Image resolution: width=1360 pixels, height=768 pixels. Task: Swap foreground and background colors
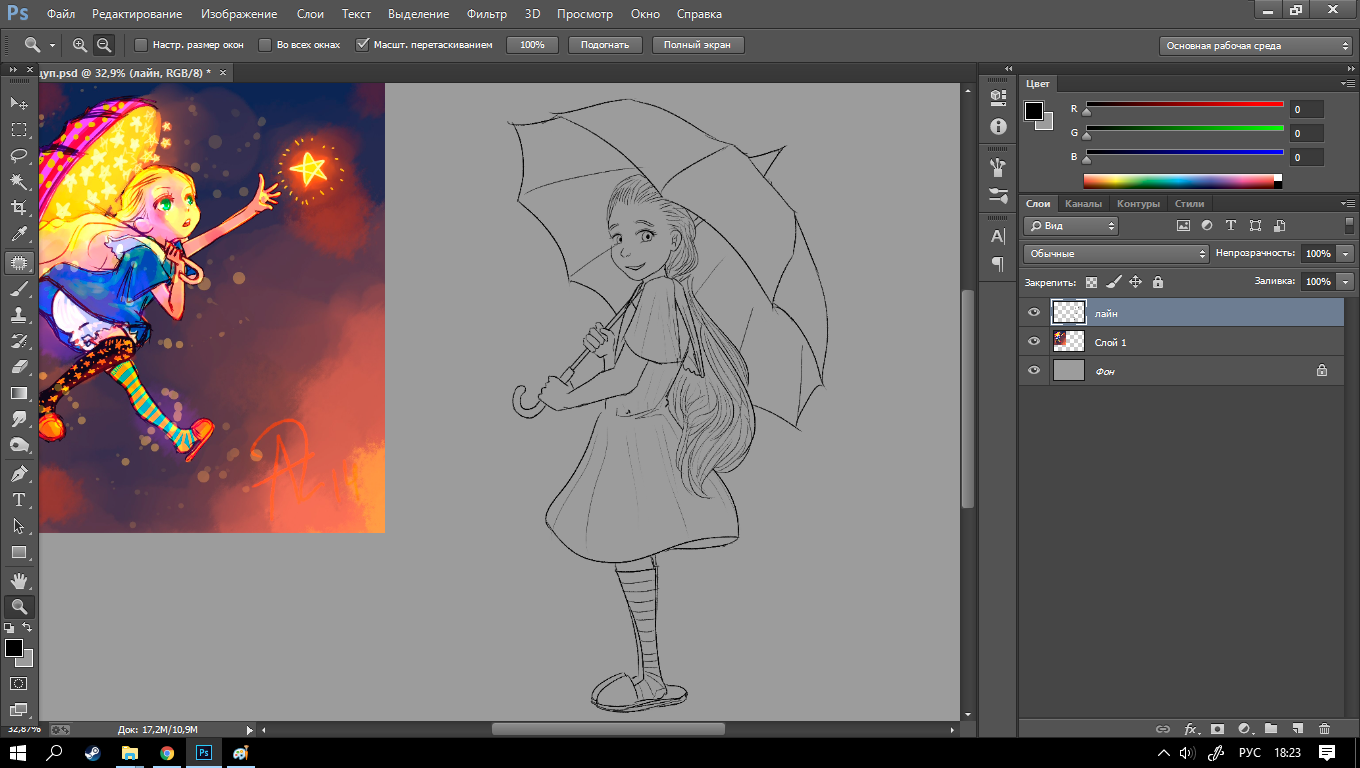(28, 628)
